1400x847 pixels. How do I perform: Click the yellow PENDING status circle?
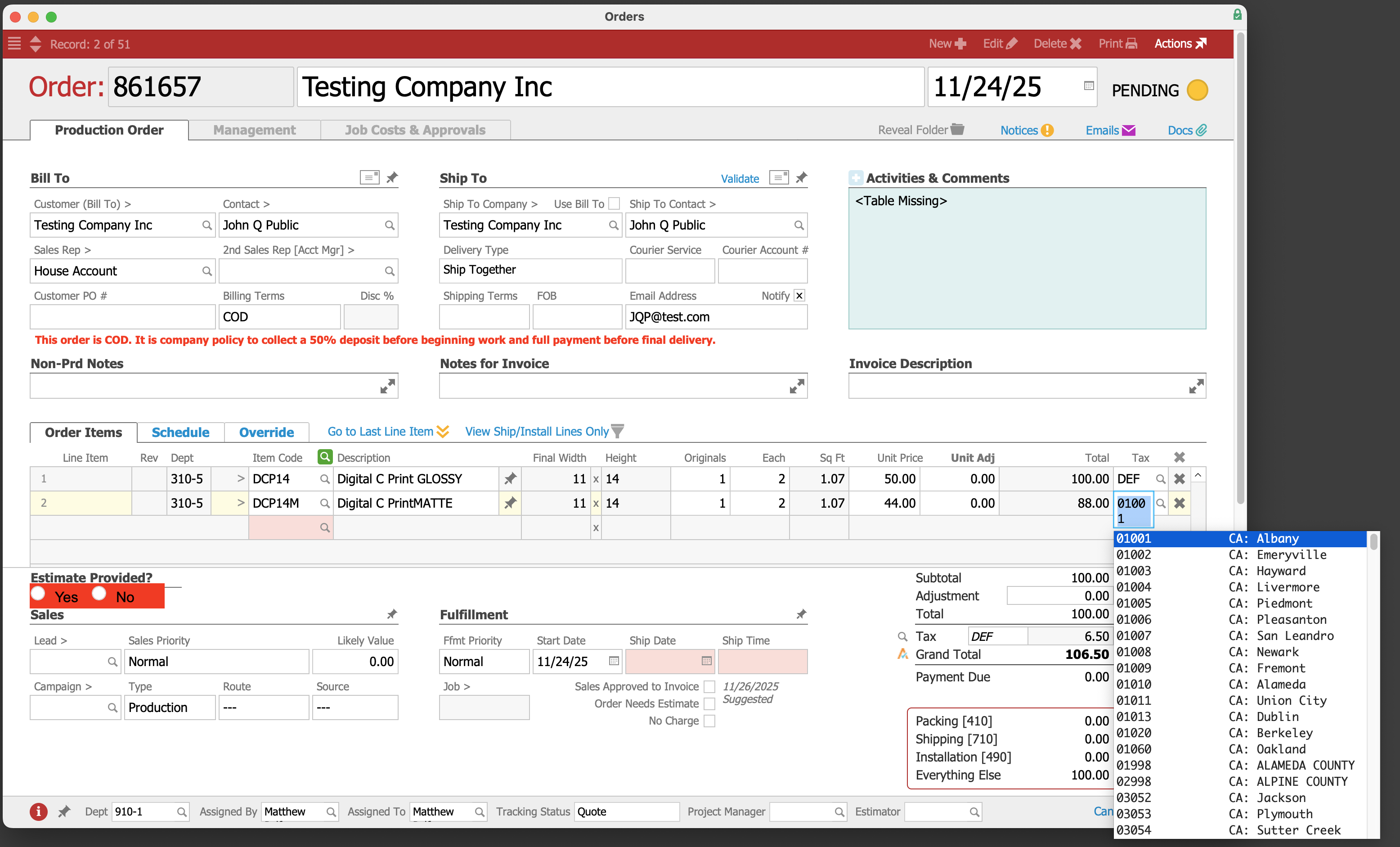[x=1197, y=90]
